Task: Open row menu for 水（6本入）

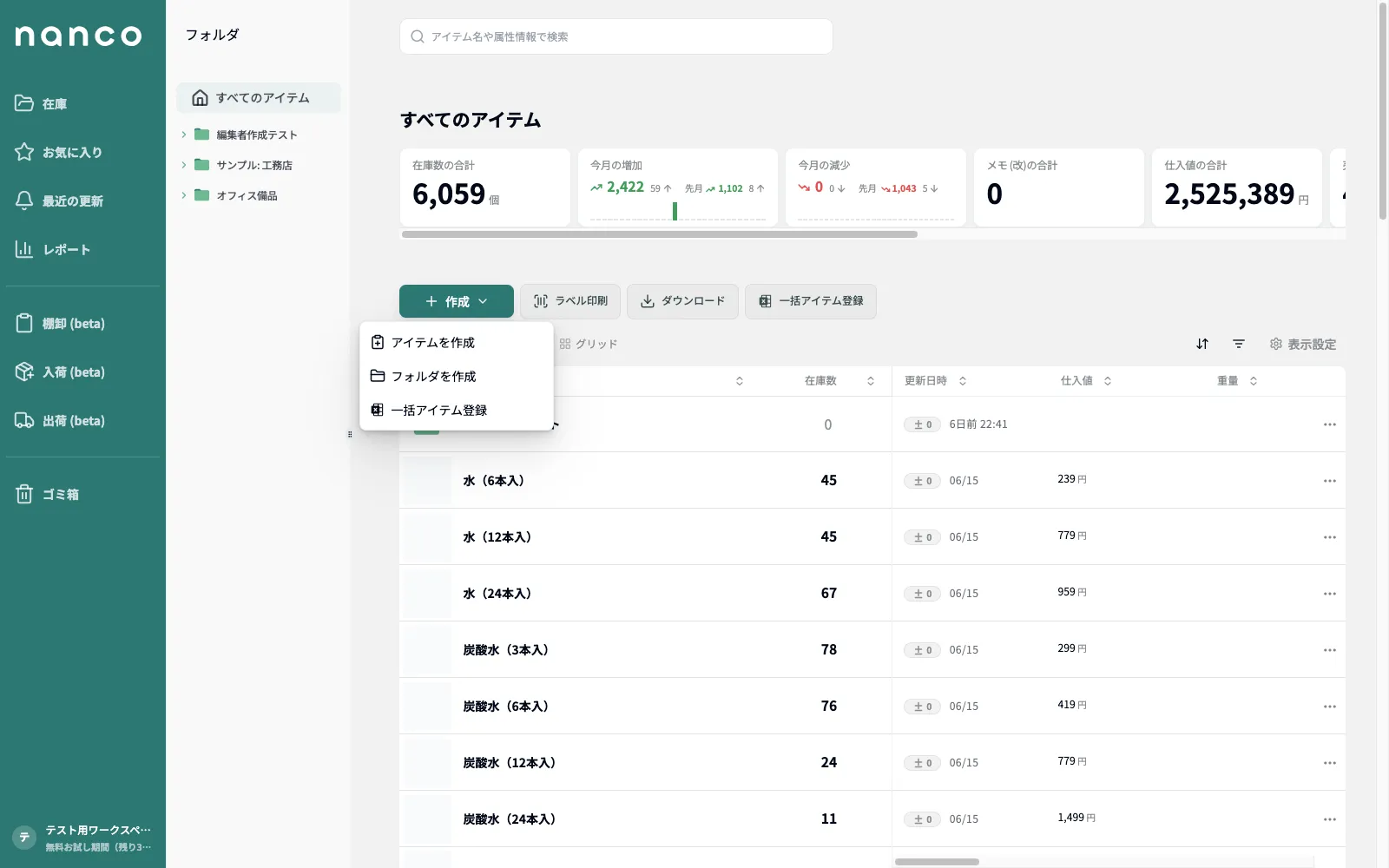Action: click(1330, 481)
